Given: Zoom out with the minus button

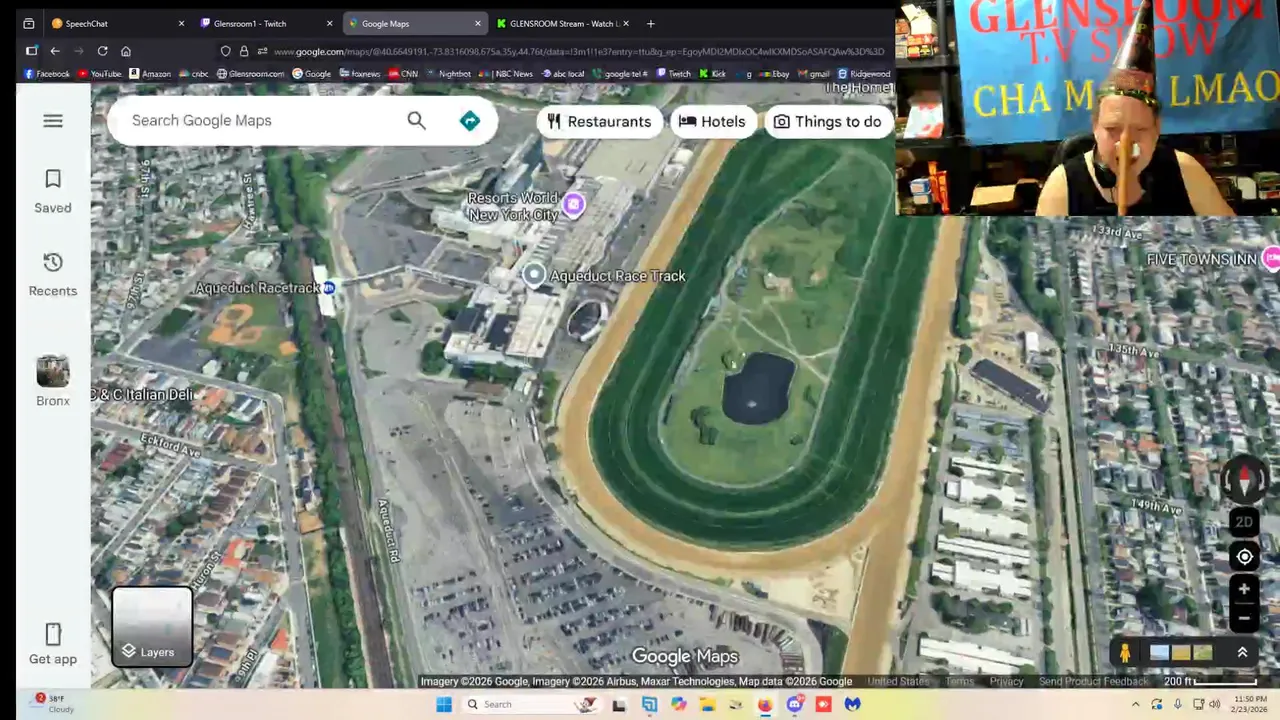Looking at the screenshot, I should click(1244, 618).
